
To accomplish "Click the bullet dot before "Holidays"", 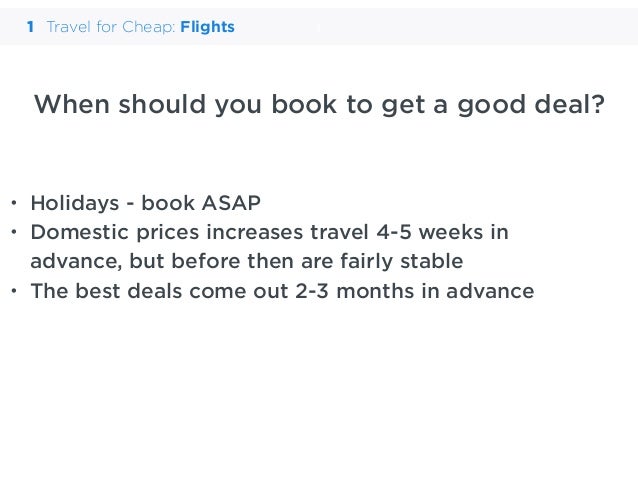I will point(14,204).
